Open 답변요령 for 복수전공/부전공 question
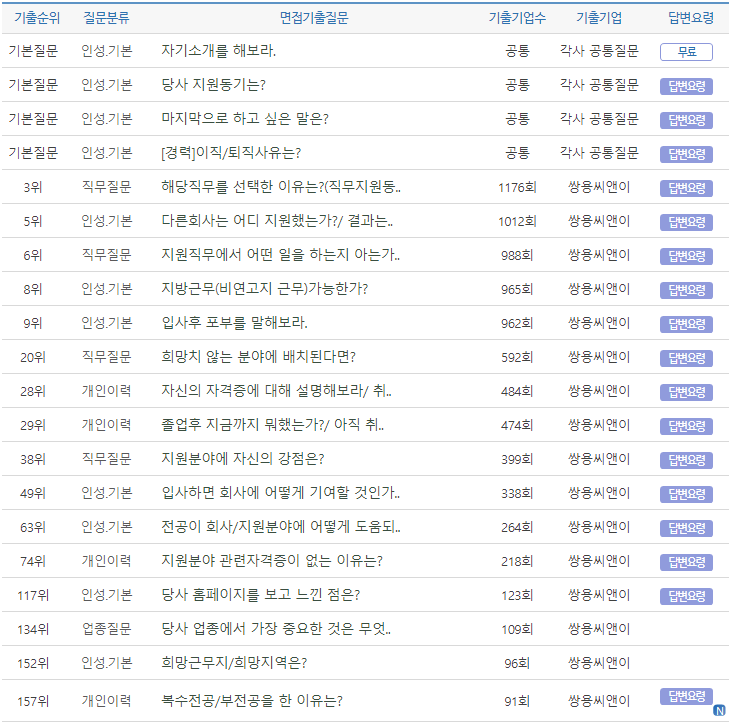This screenshot has height=725, width=729. pyautogui.click(x=686, y=696)
